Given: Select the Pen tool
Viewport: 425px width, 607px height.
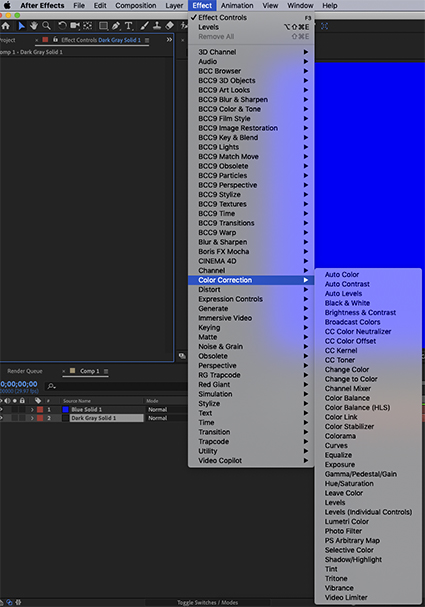Looking at the screenshot, I should click(x=116, y=26).
